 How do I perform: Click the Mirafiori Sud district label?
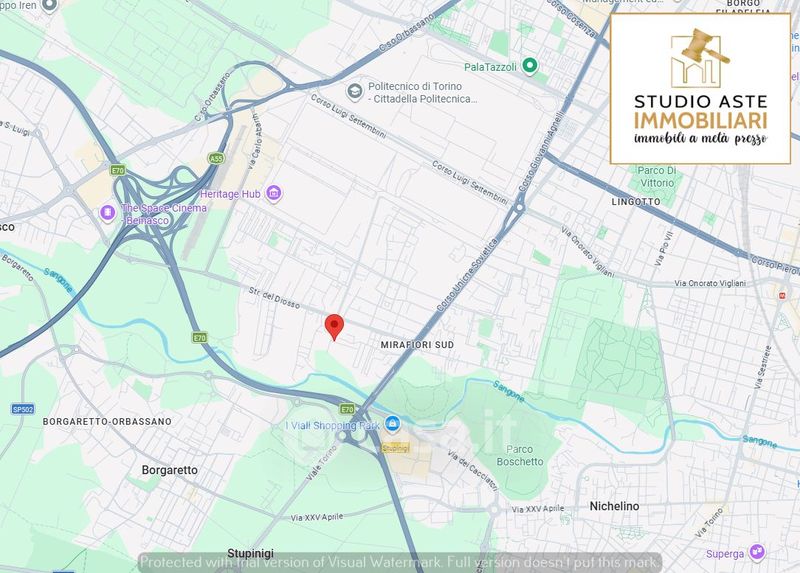coord(417,345)
